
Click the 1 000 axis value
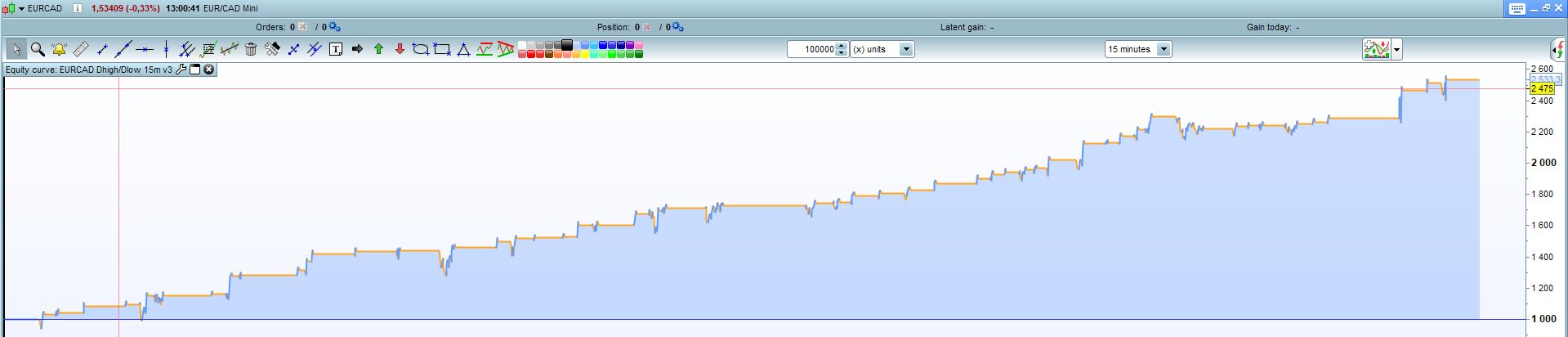click(1543, 319)
